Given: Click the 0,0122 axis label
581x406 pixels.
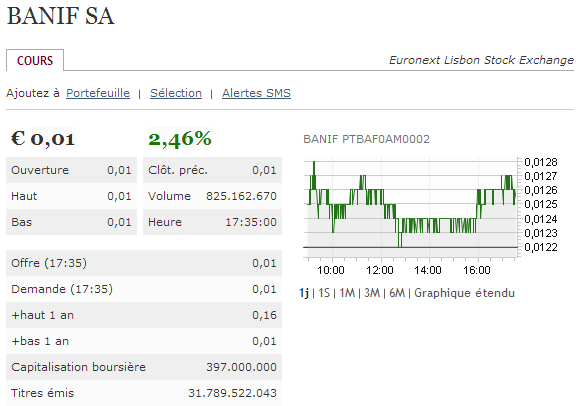Looking at the screenshot, I should 541,247.
